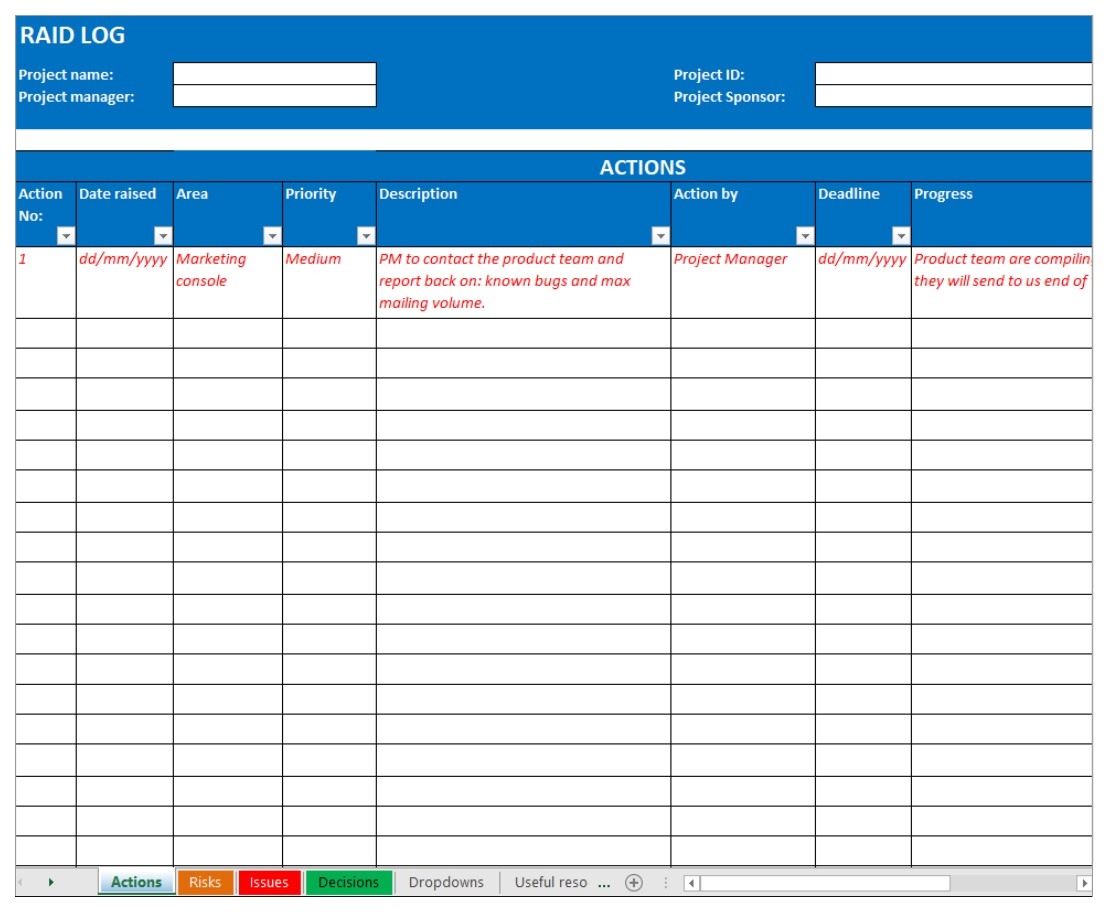Screen dimensions: 1108x914
Task: Open the Action by filter dropdown
Action: [x=804, y=236]
